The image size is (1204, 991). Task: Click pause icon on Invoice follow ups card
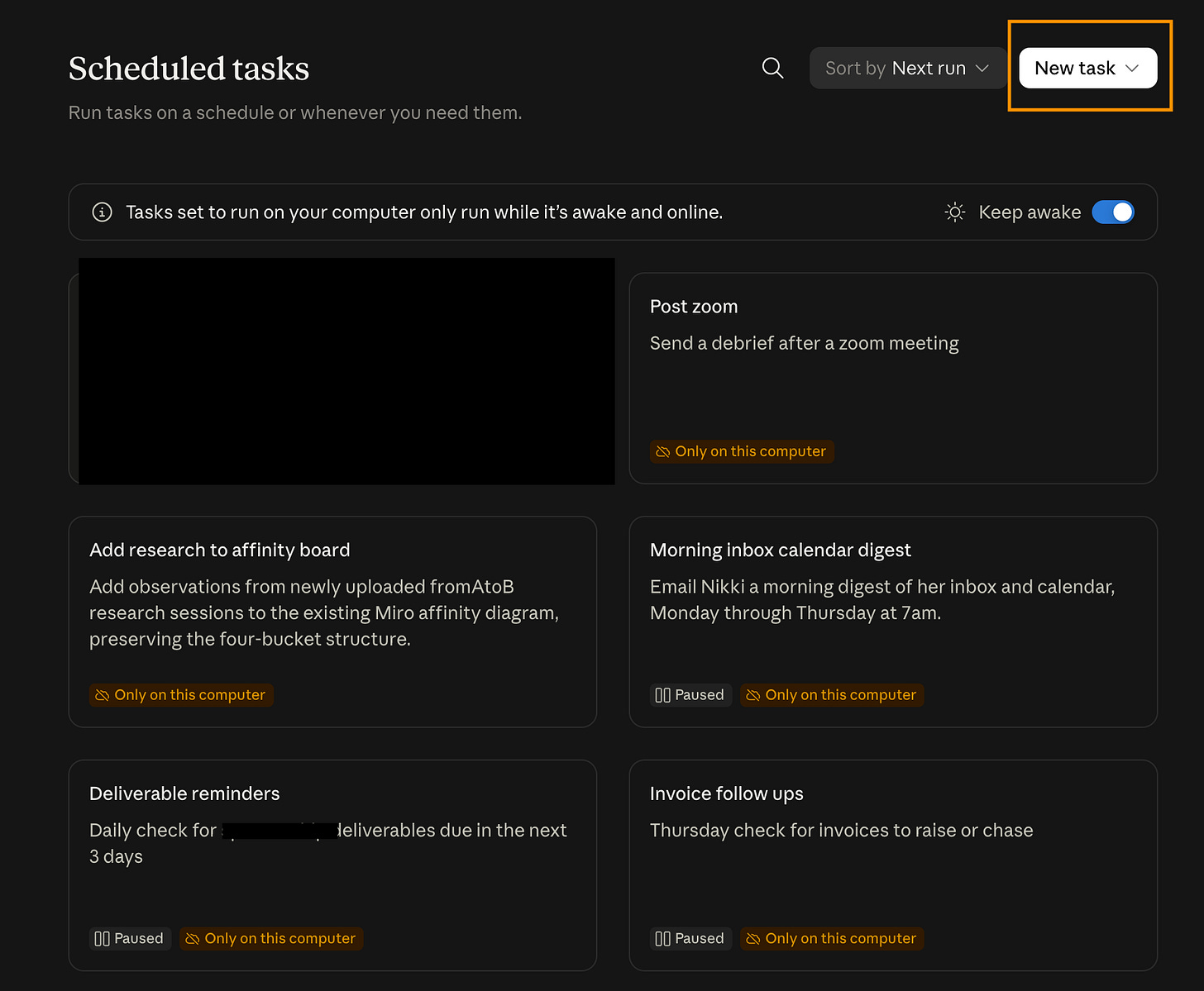pyautogui.click(x=662, y=938)
